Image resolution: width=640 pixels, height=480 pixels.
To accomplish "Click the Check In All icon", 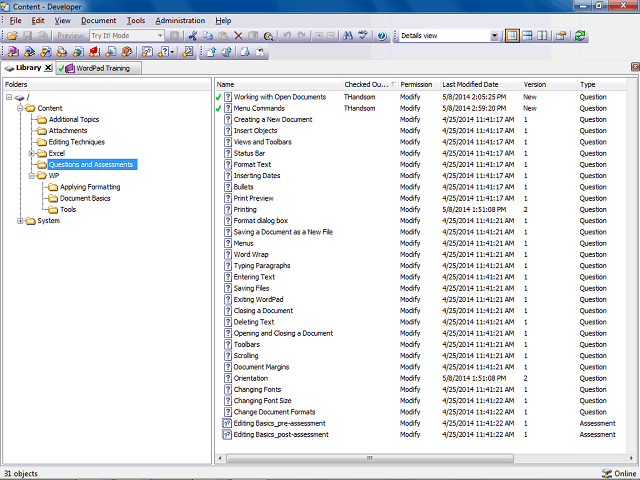I will (x=227, y=52).
